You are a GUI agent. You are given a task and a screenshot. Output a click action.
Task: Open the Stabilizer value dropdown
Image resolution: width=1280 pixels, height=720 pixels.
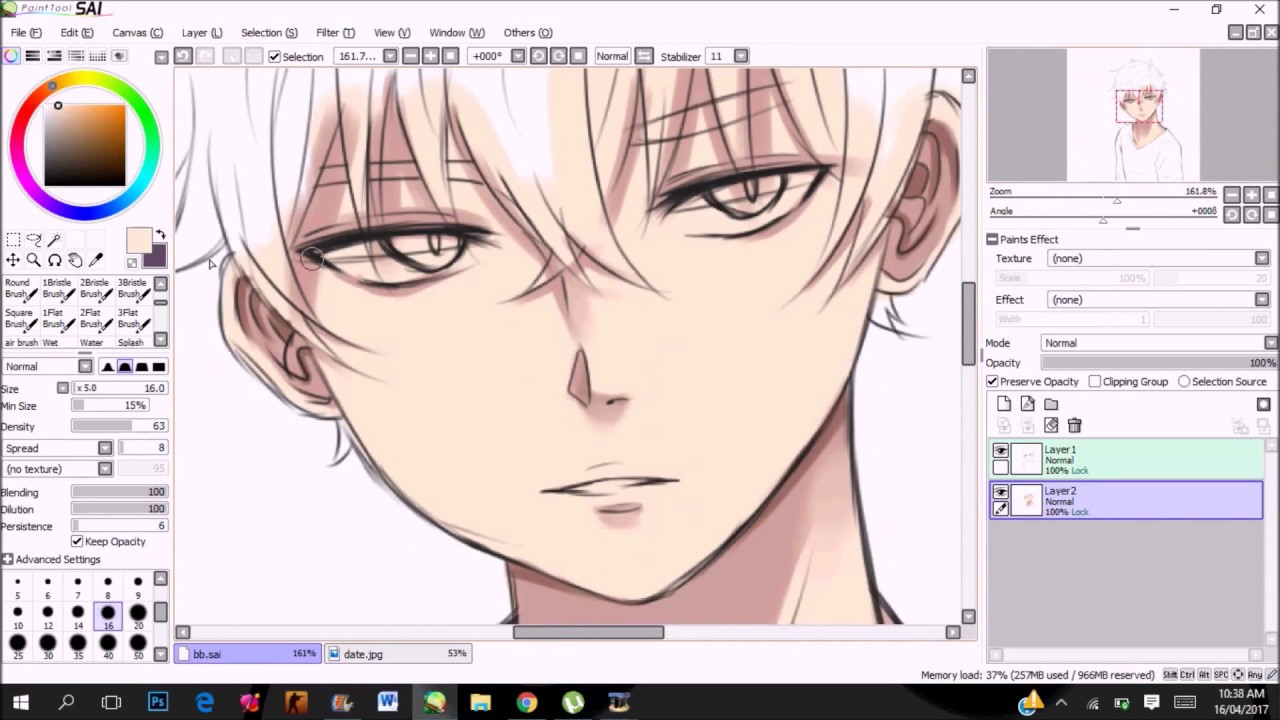point(741,56)
